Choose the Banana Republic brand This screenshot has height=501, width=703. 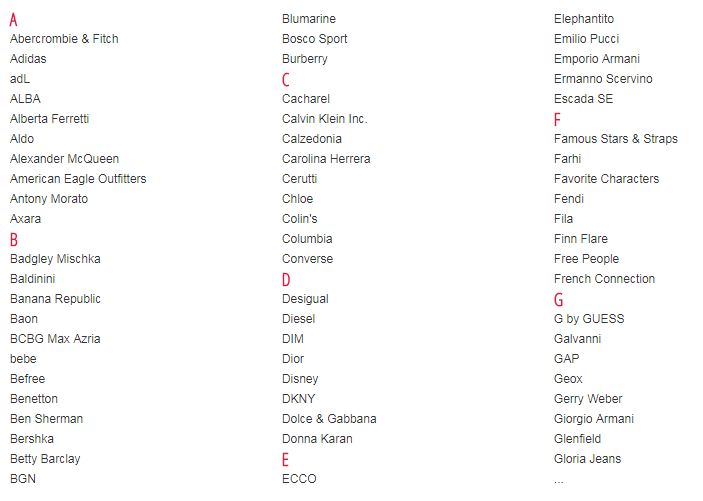pos(55,299)
